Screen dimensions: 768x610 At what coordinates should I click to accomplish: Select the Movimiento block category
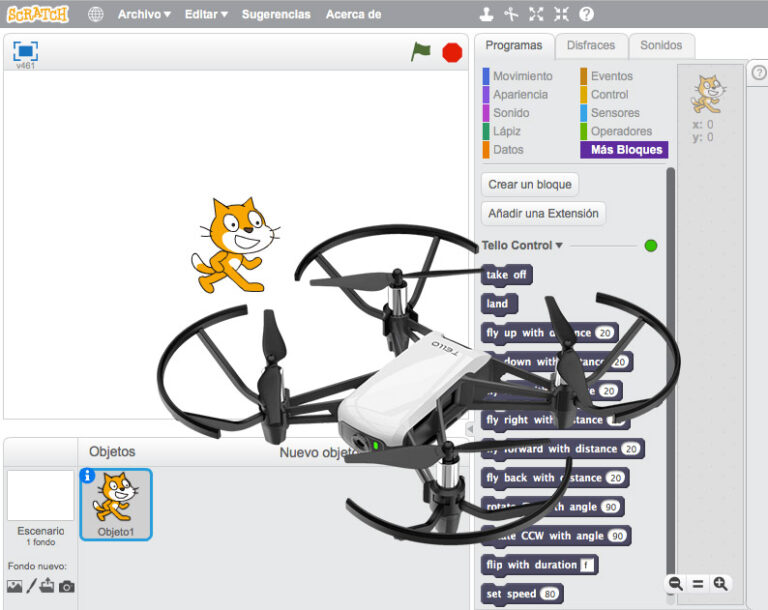click(518, 76)
